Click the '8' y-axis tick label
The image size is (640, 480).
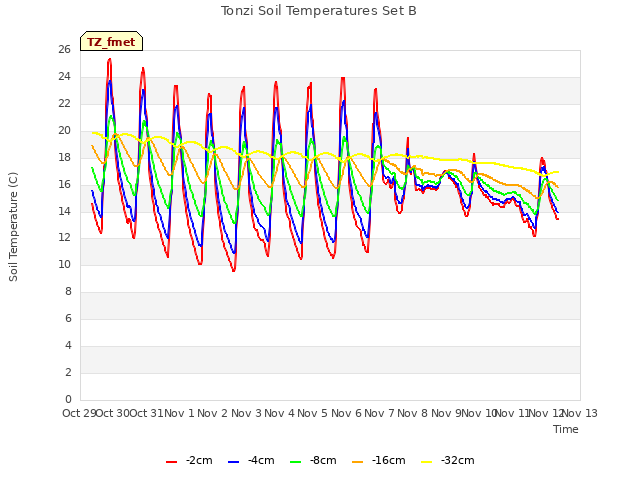point(68,292)
